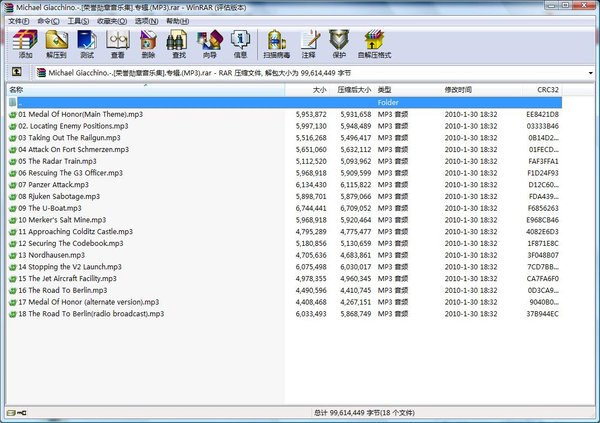Screen dimensions: 600x423
Task: Click the status bar total 99,614,449 text
Action: click(364, 413)
